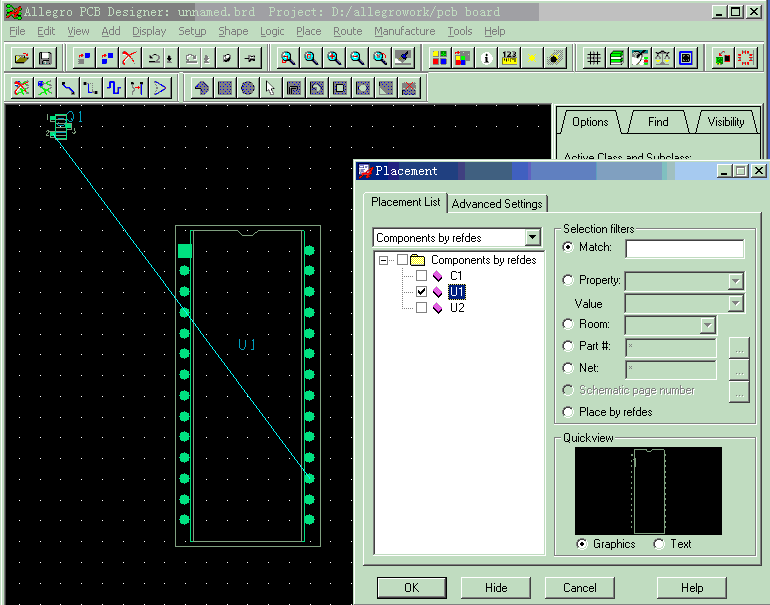Uncheck the U1 component checkbox
Image resolution: width=770 pixels, height=605 pixels.
(x=421, y=292)
